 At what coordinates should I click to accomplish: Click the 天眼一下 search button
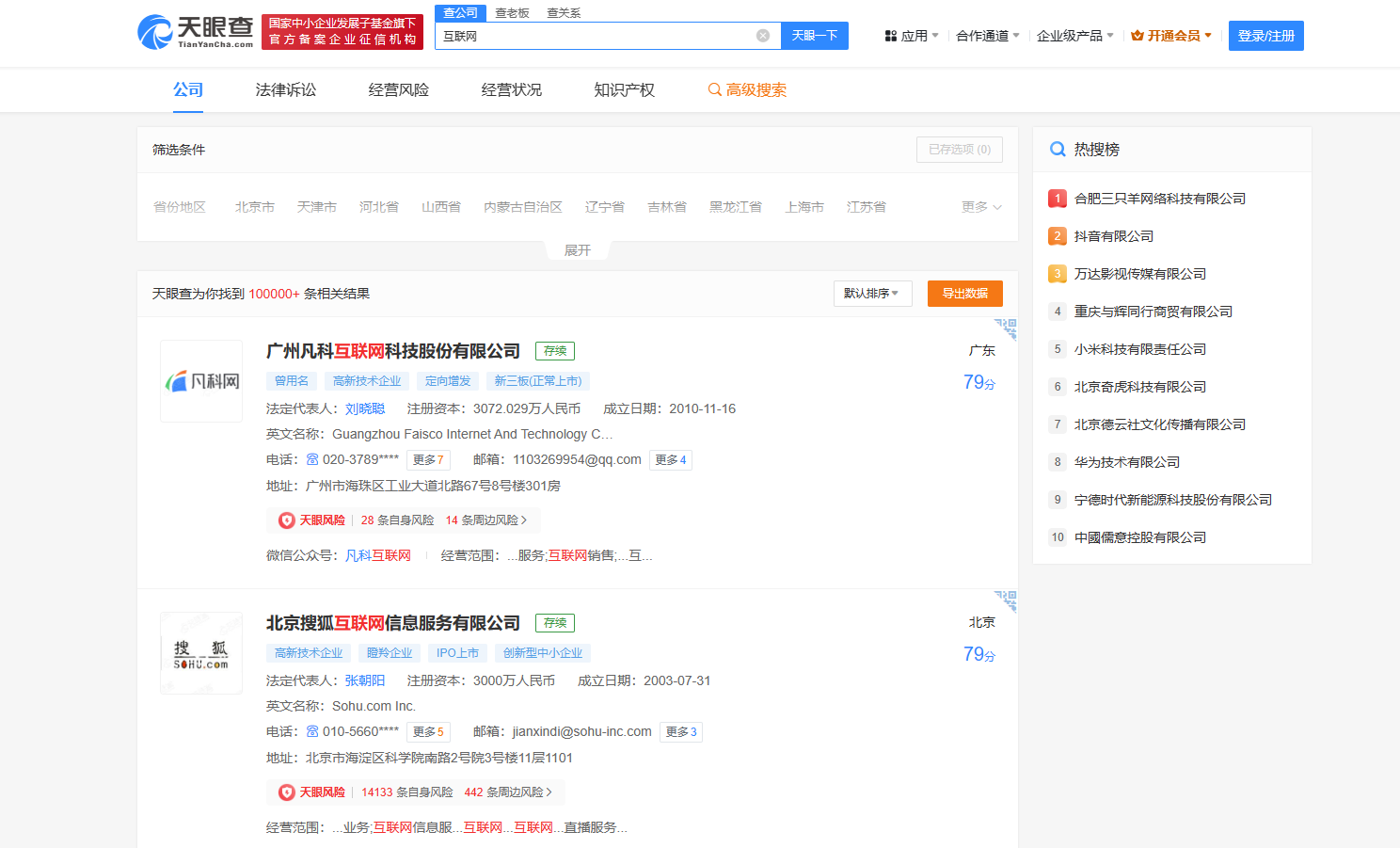[x=815, y=36]
